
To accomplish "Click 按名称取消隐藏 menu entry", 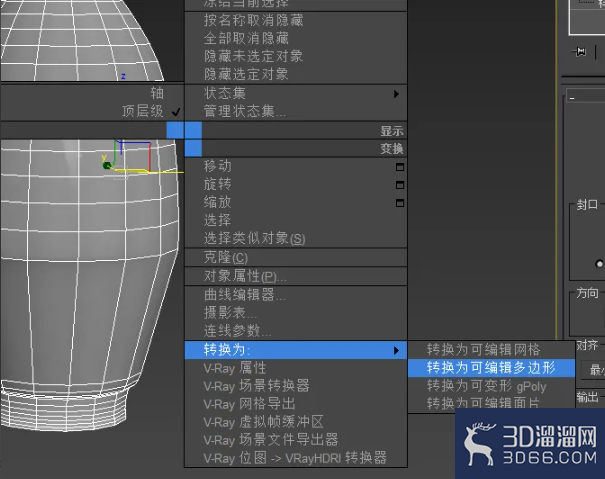I will pyautogui.click(x=253, y=20).
